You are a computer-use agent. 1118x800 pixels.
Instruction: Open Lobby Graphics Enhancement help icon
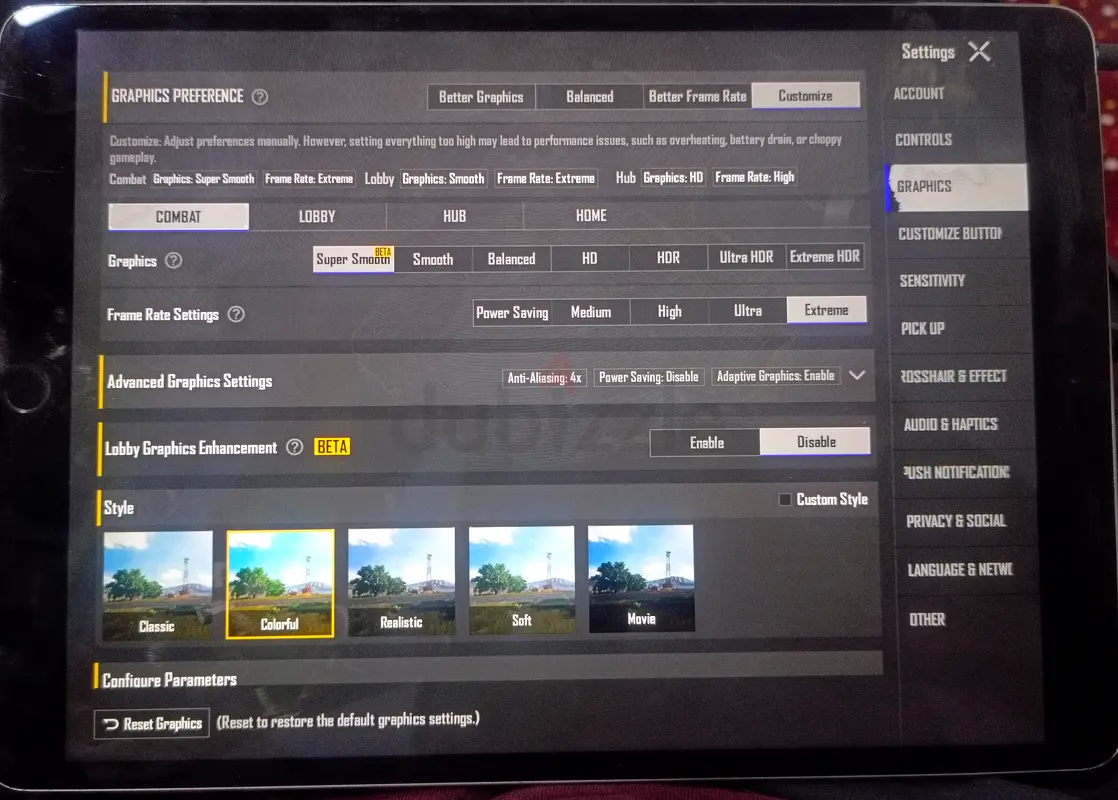pos(294,447)
